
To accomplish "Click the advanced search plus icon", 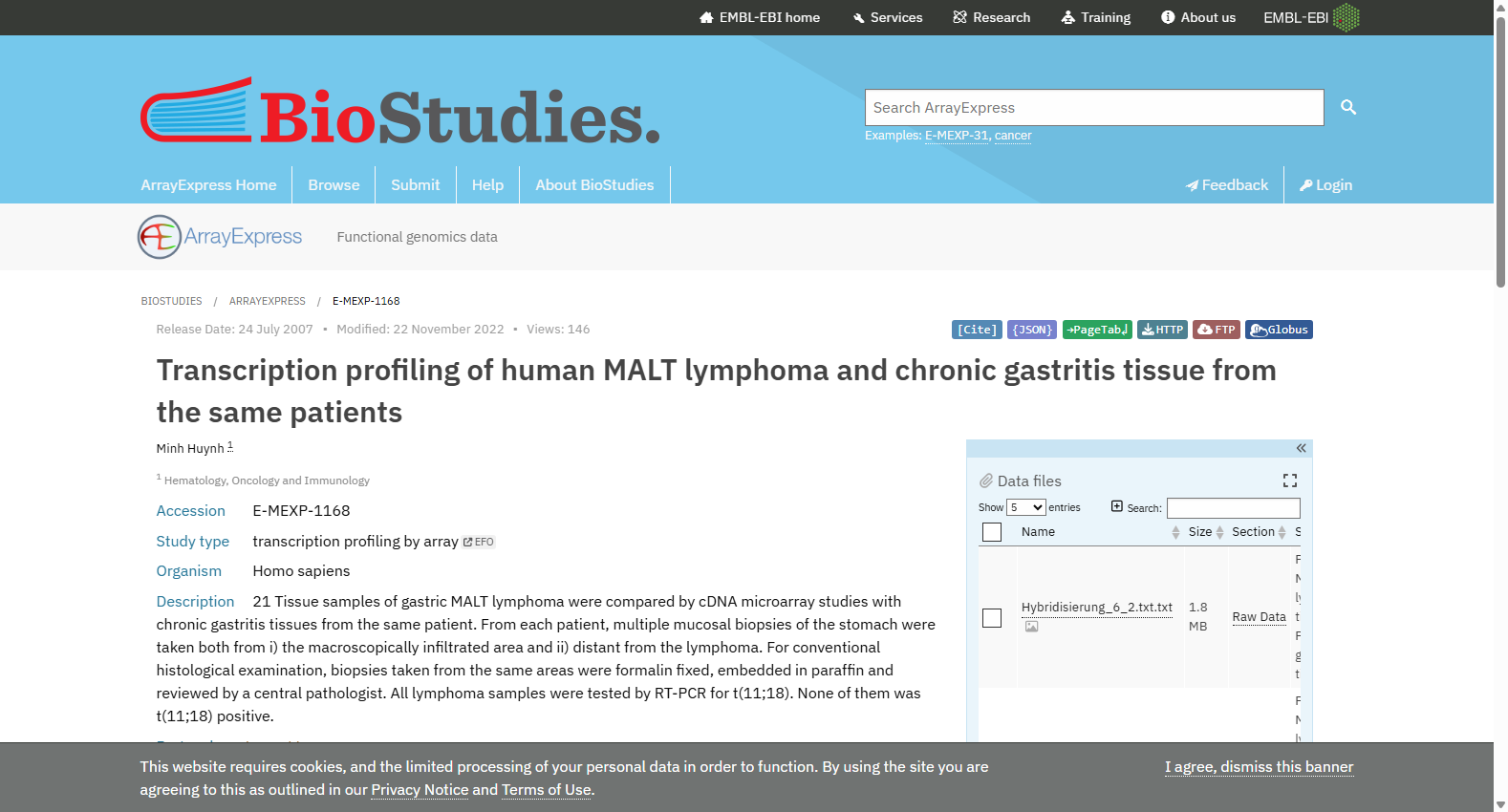I will 1117,506.
